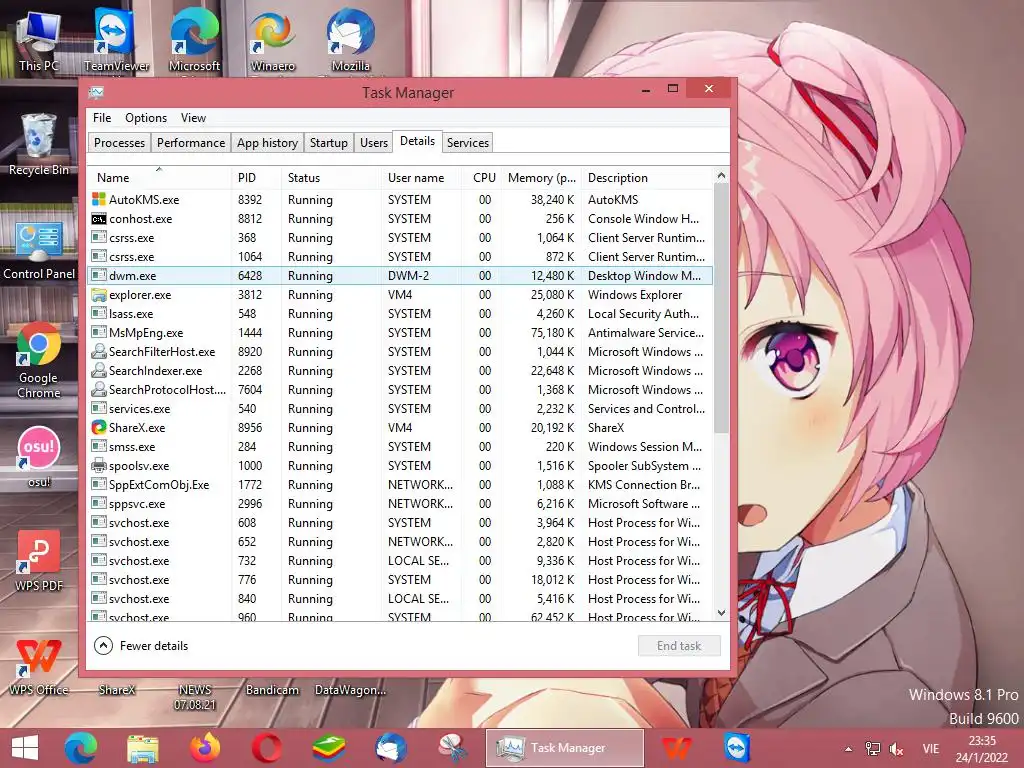The image size is (1024, 768).
Task: Open WPS Office from the taskbar
Action: (676, 748)
